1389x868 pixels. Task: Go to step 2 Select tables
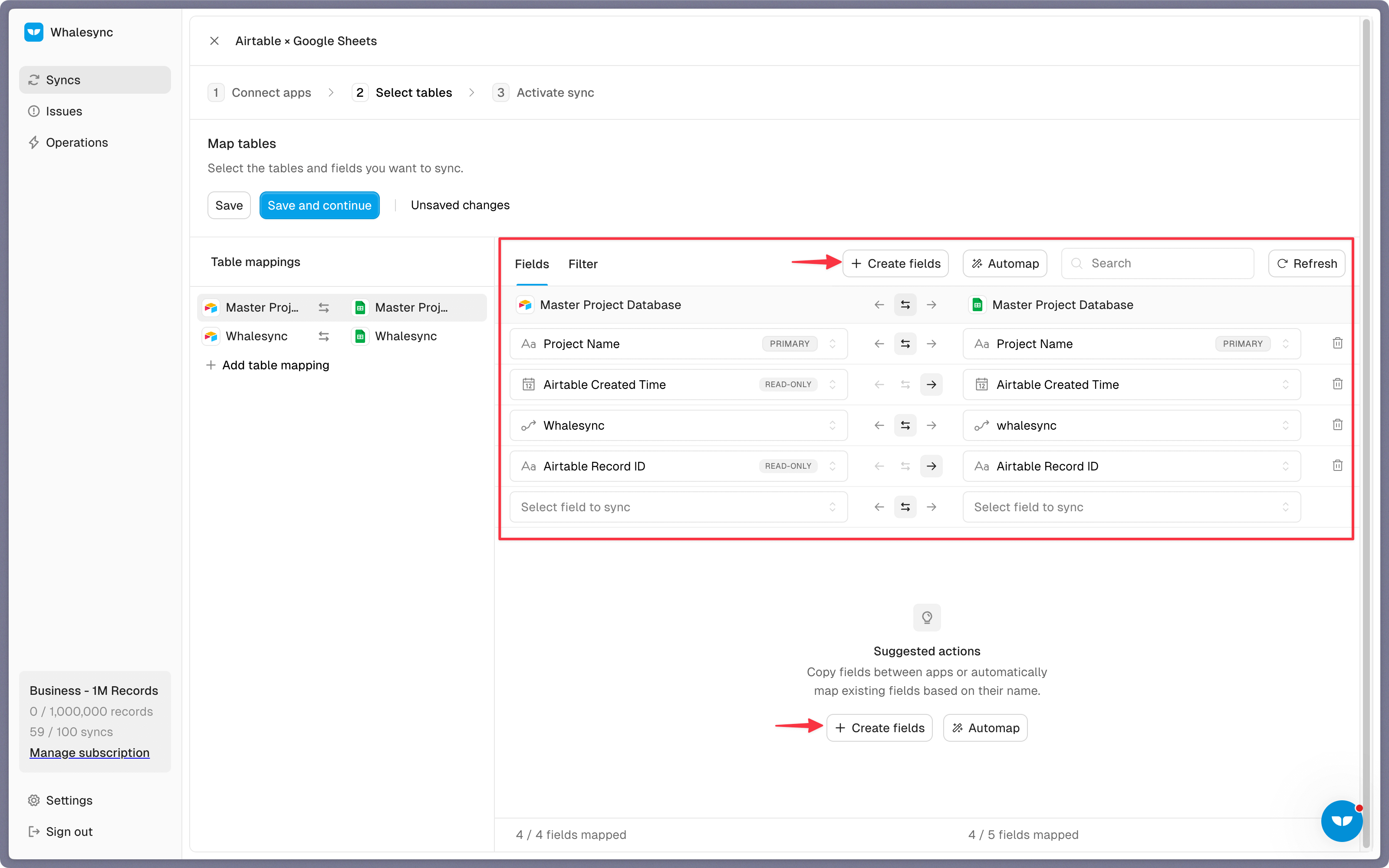[x=402, y=92]
